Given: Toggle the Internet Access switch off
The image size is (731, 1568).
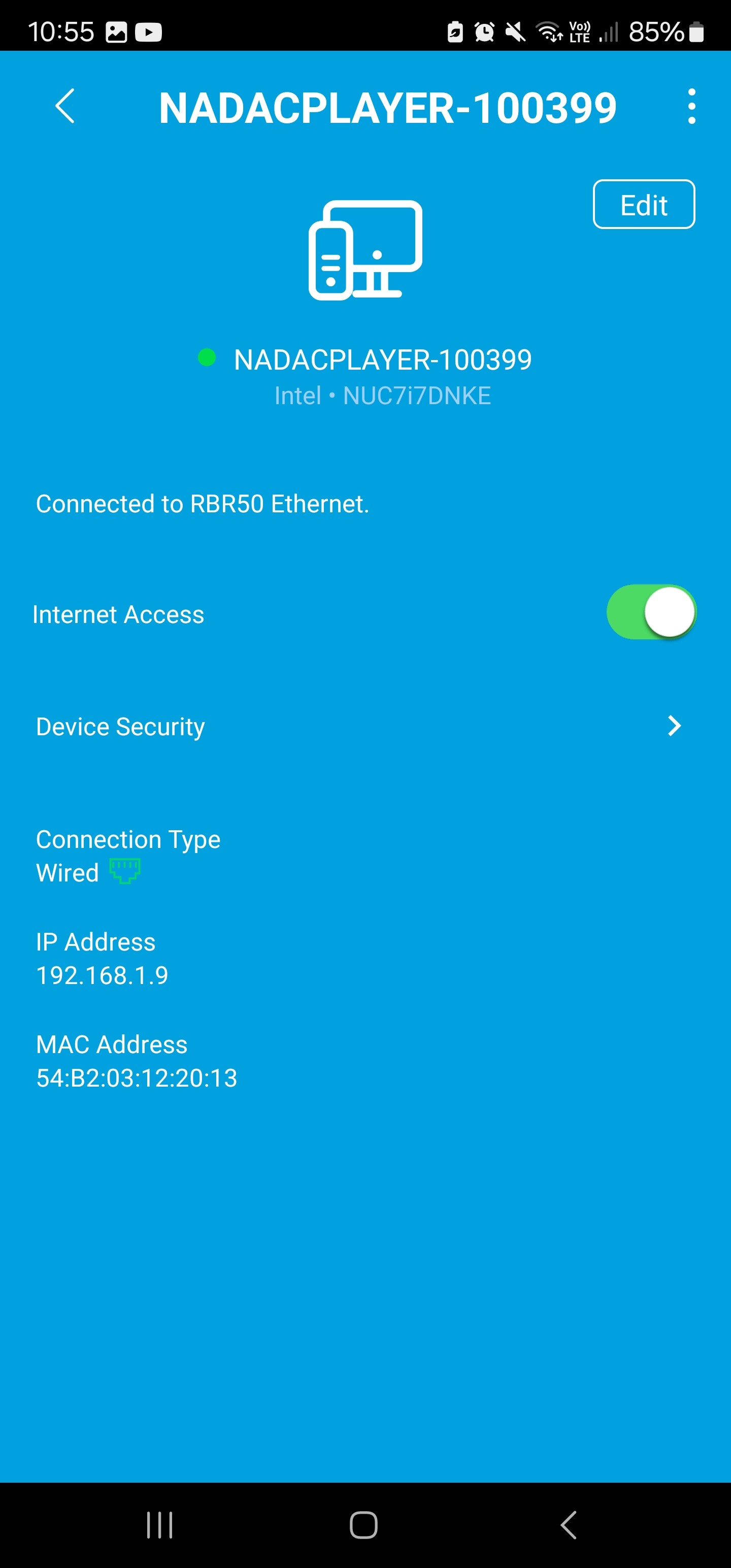Looking at the screenshot, I should pyautogui.click(x=651, y=612).
